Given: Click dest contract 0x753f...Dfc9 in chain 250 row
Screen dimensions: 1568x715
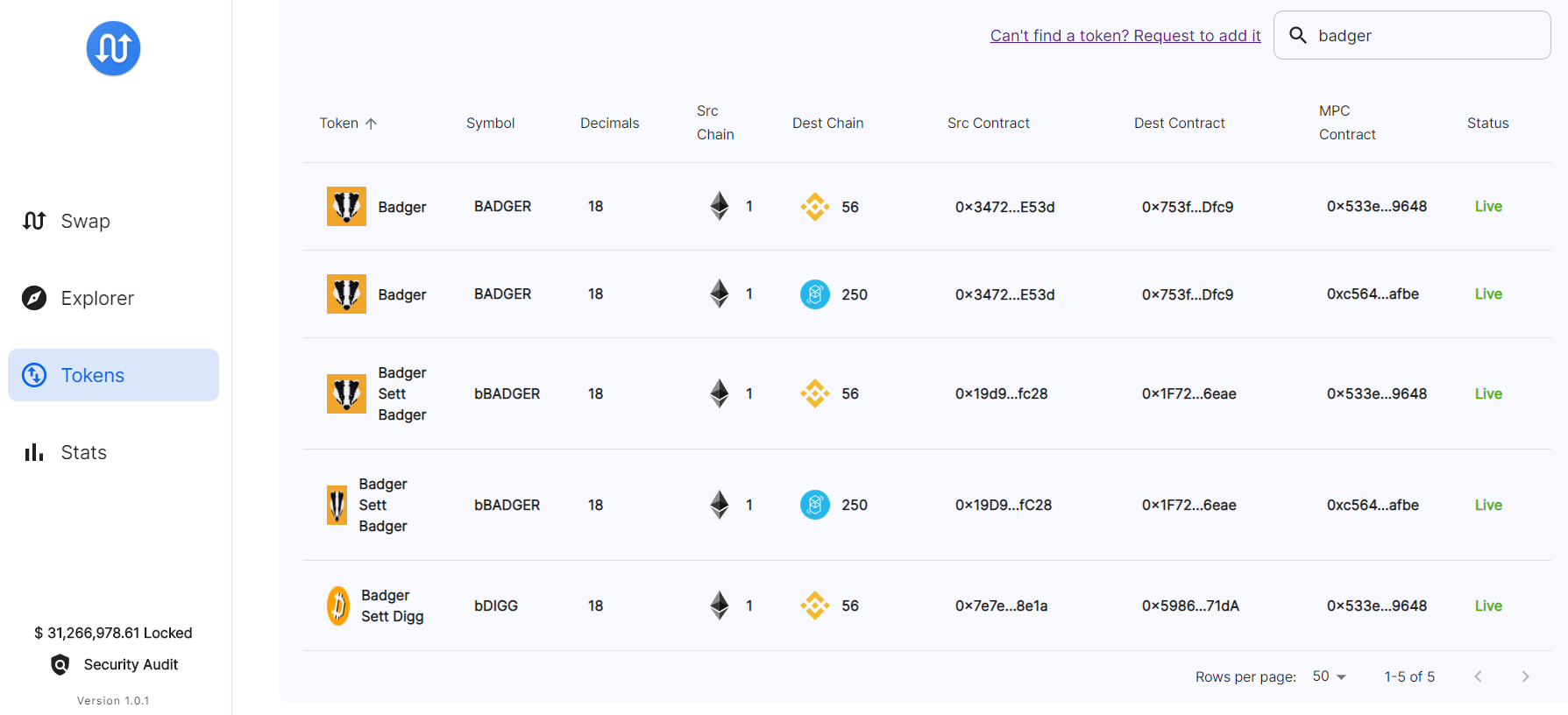Looking at the screenshot, I should [1188, 294].
